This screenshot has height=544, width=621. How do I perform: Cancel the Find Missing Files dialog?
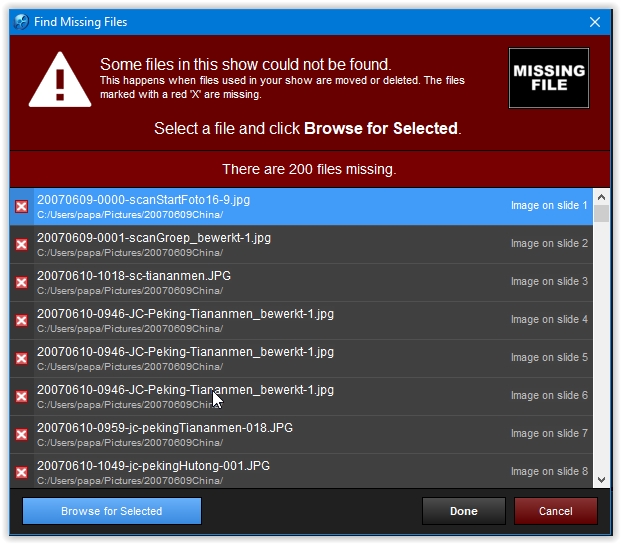(555, 511)
